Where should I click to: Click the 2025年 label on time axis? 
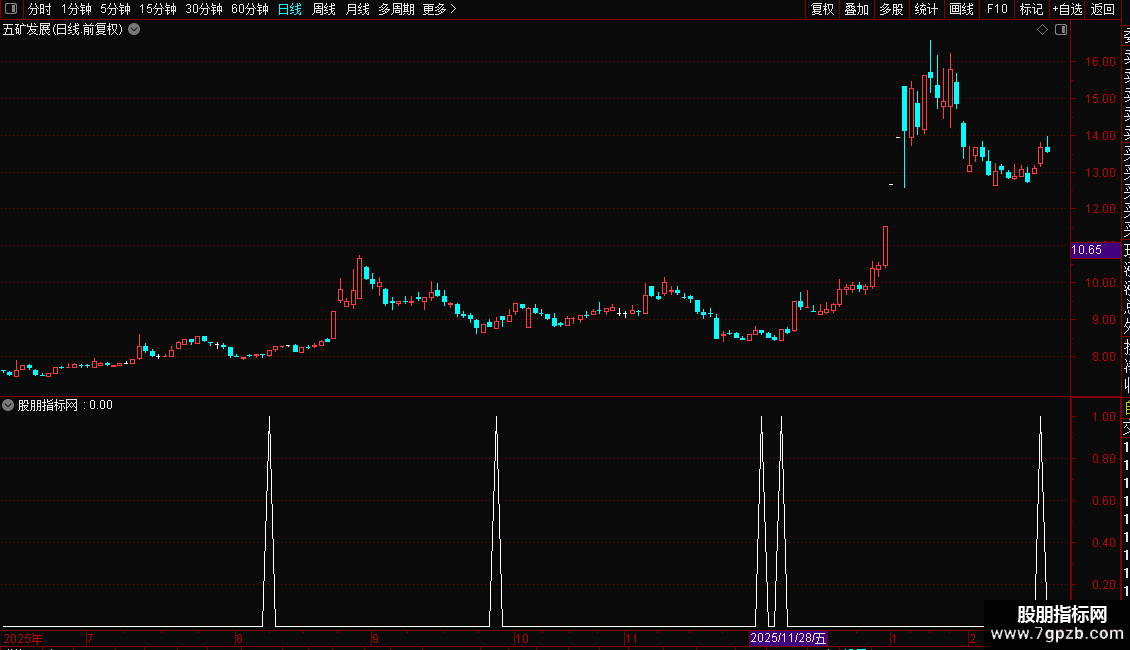click(x=22, y=639)
